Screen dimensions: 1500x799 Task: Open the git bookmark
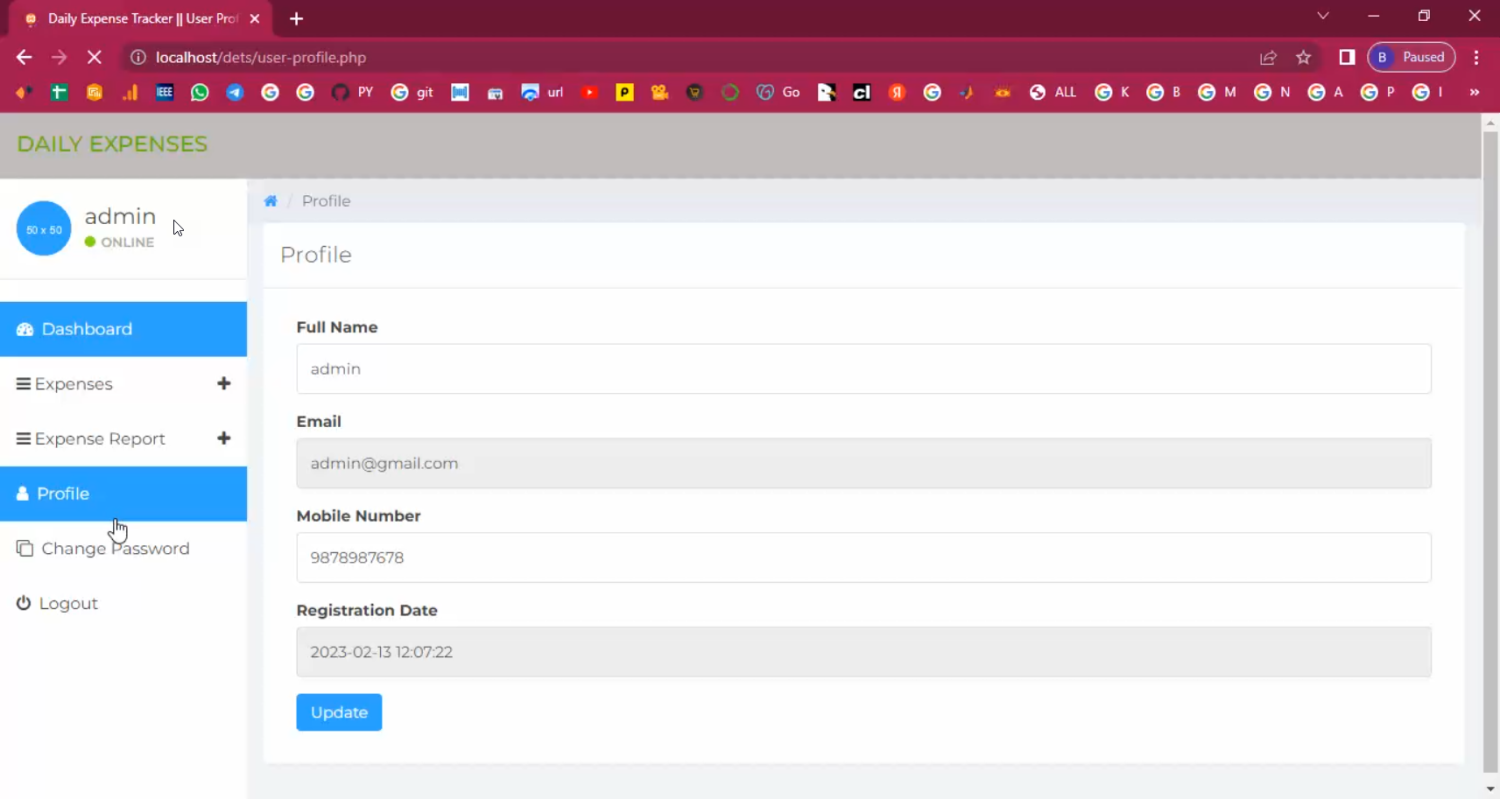pyautogui.click(x=412, y=92)
